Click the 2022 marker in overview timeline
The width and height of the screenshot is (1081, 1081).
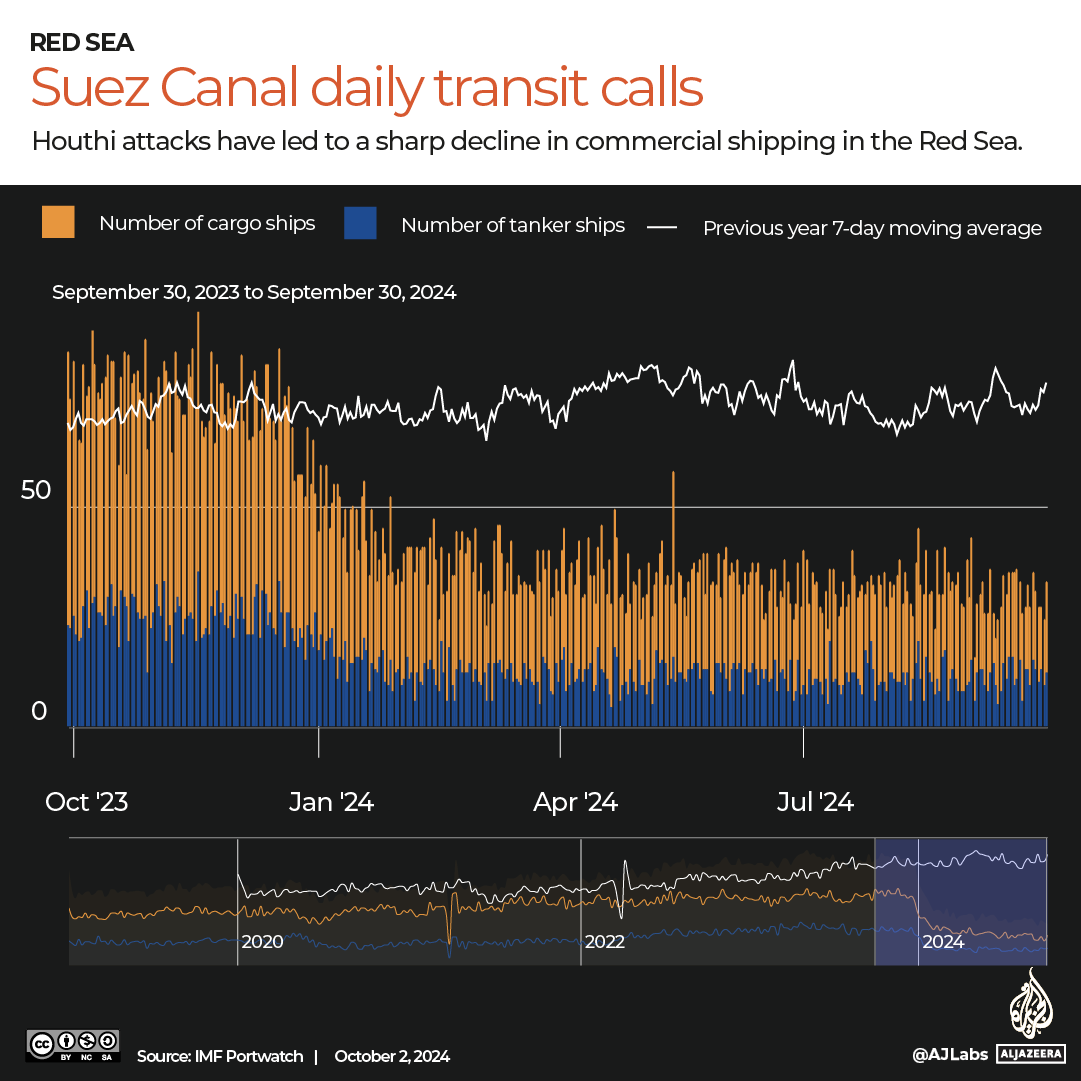(605, 942)
